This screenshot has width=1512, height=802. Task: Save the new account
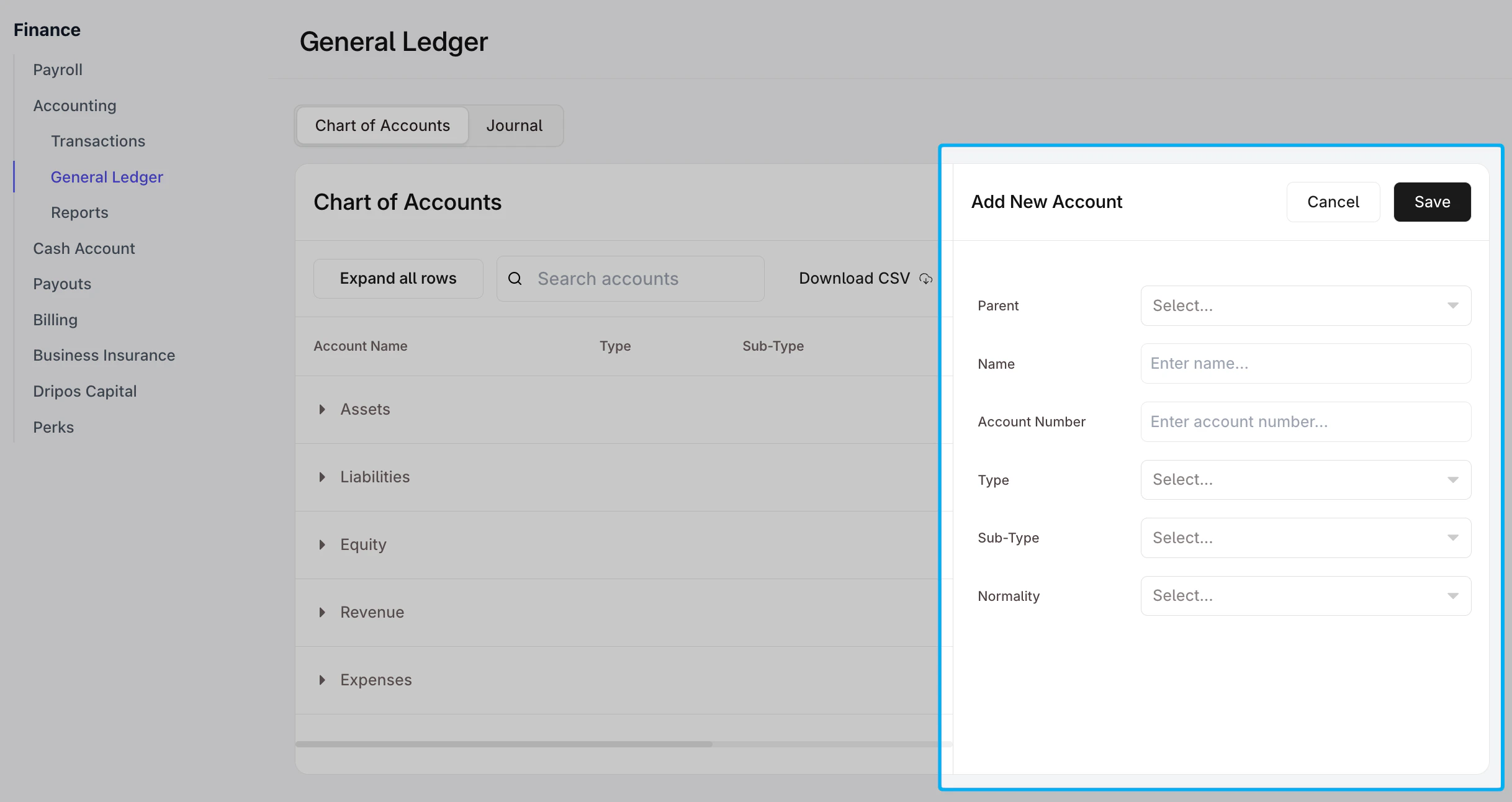(1432, 202)
